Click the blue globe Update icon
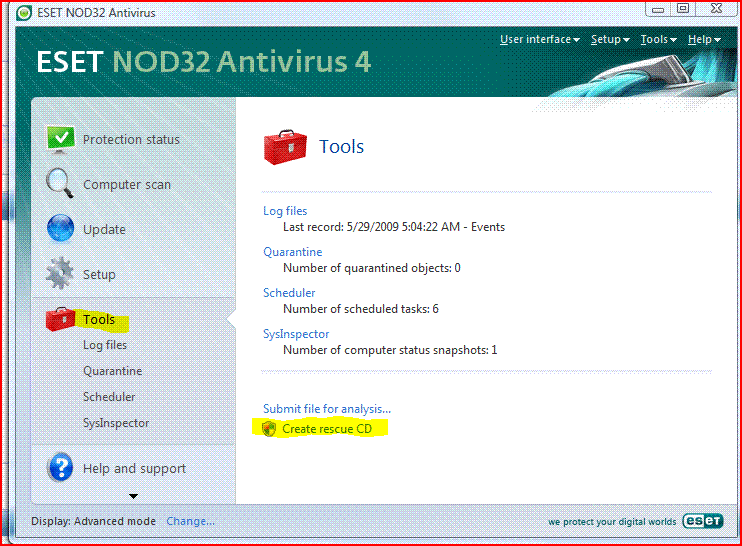Image resolution: width=742 pixels, height=546 pixels. point(60,229)
